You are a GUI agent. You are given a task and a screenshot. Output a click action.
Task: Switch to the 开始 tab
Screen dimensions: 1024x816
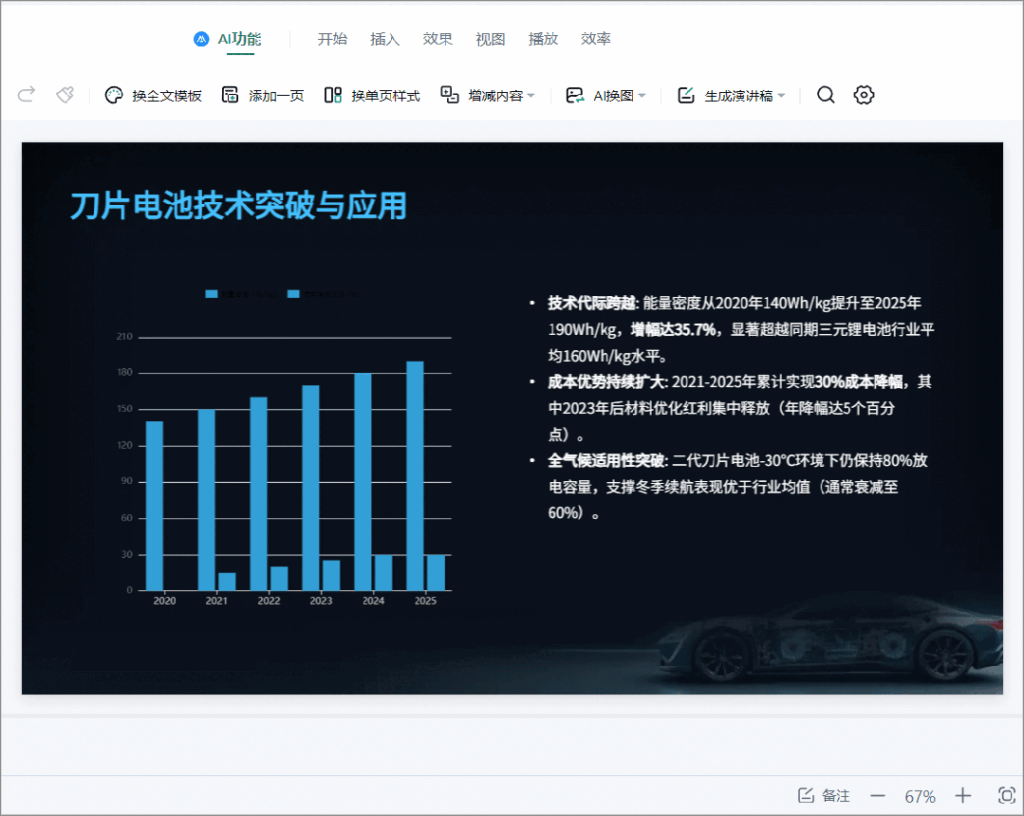[x=332, y=39]
